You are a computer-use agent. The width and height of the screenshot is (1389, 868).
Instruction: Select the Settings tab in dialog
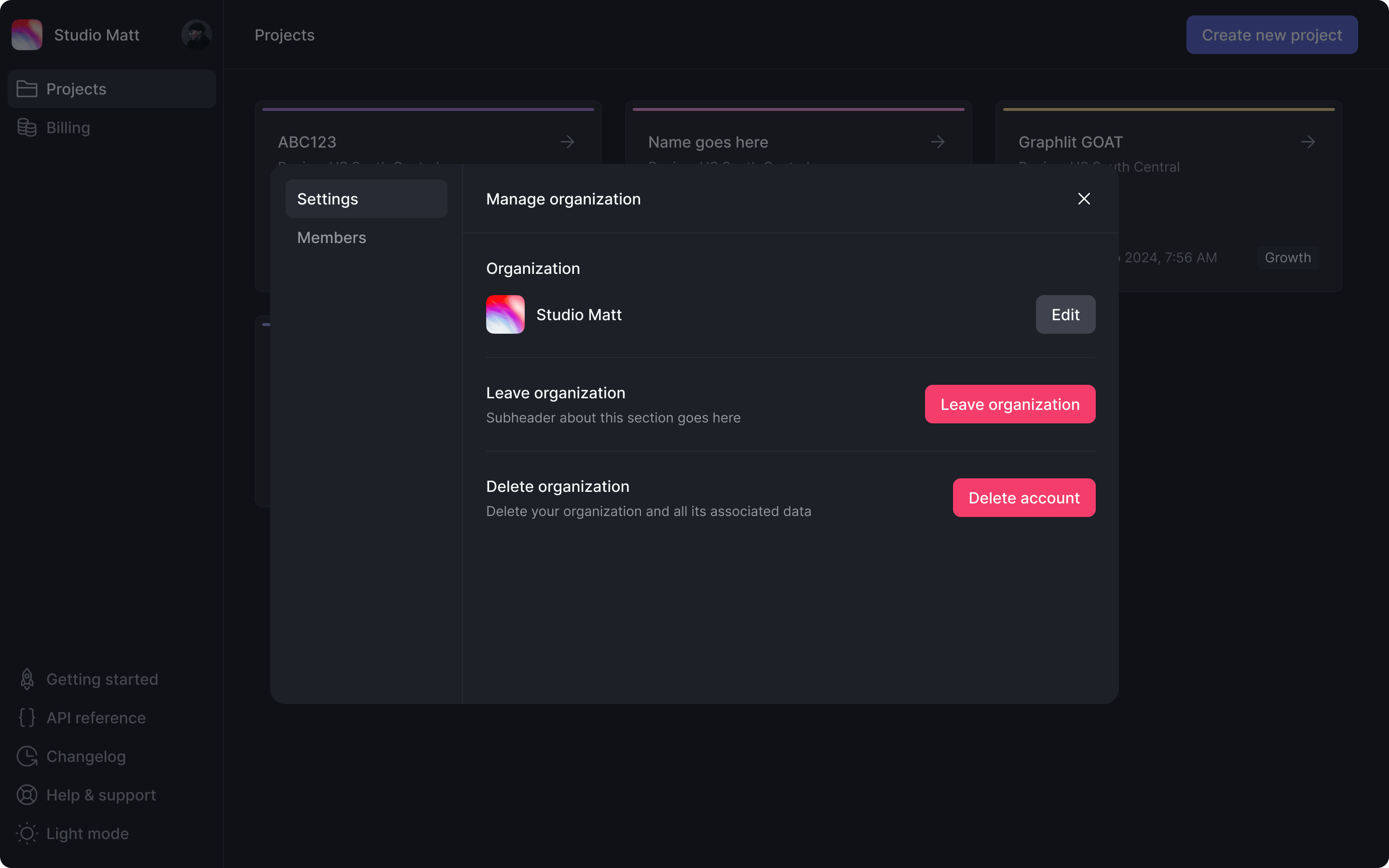(366, 199)
